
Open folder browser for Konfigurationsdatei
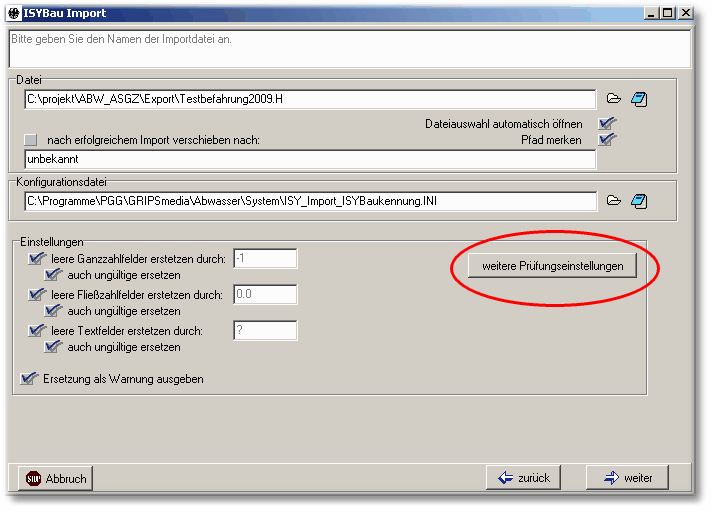pyautogui.click(x=614, y=201)
